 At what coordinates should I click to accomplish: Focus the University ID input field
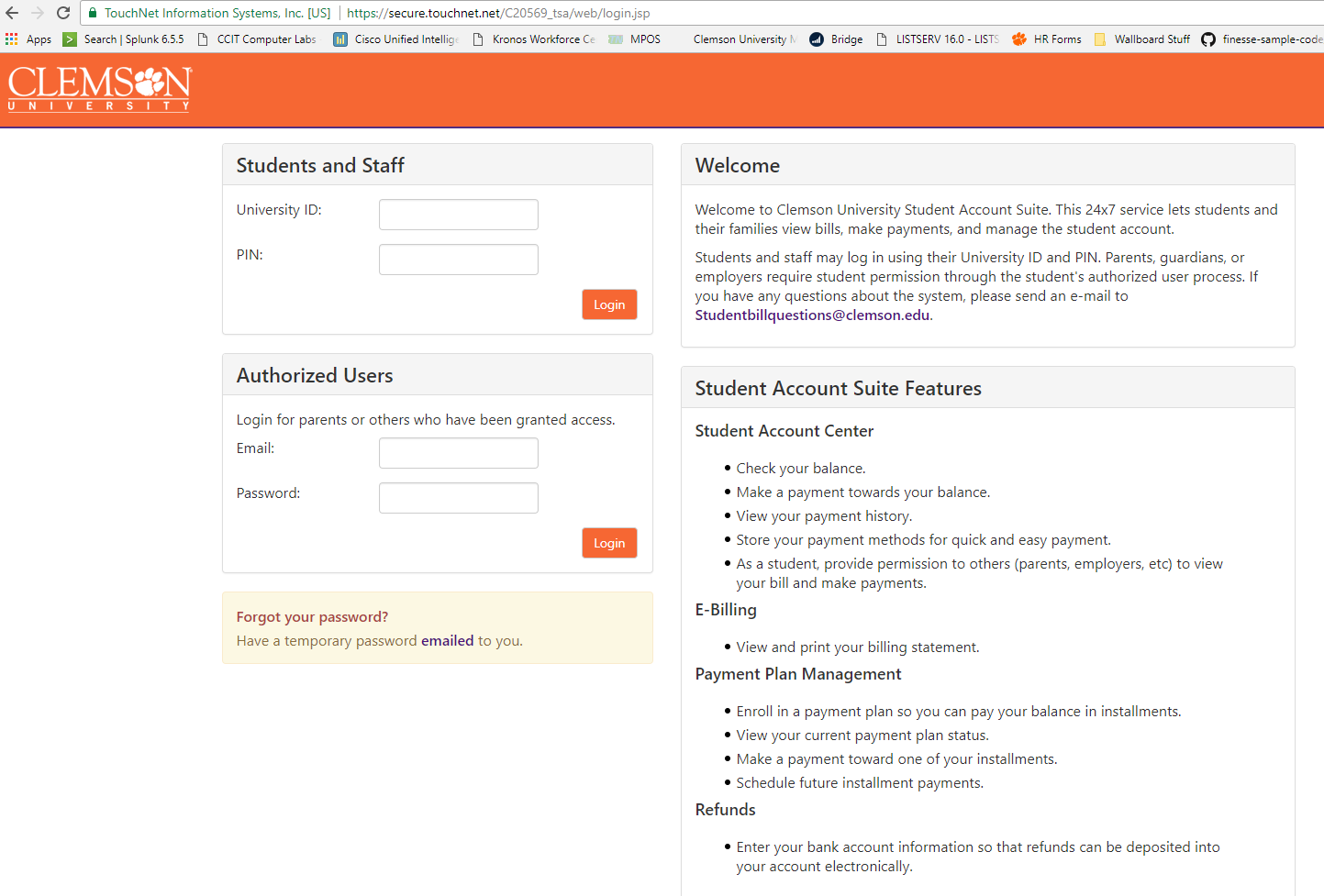459,215
